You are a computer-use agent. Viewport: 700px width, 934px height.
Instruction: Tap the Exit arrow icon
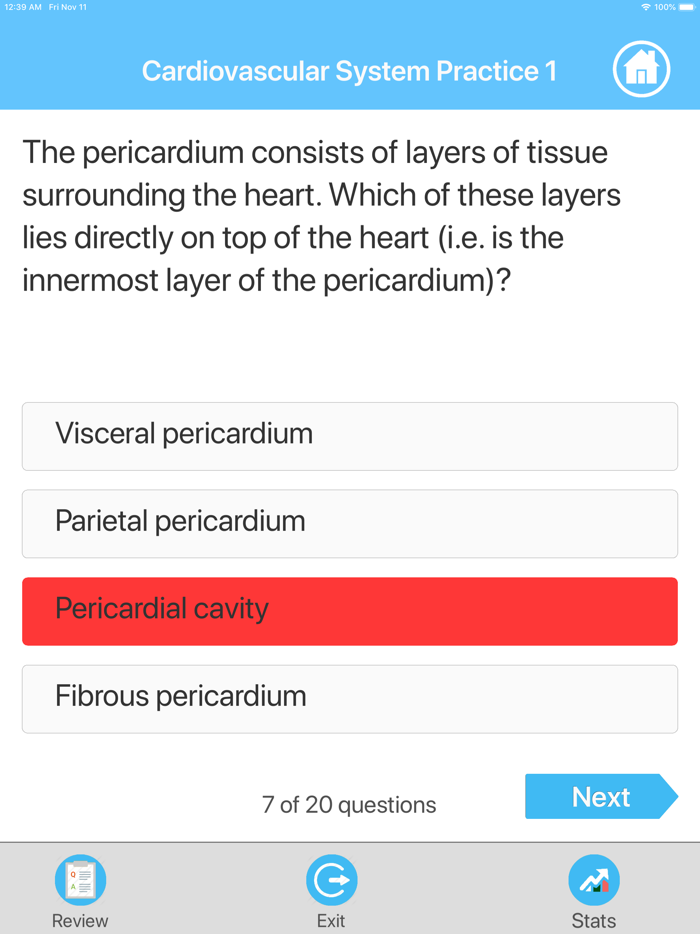(332, 879)
